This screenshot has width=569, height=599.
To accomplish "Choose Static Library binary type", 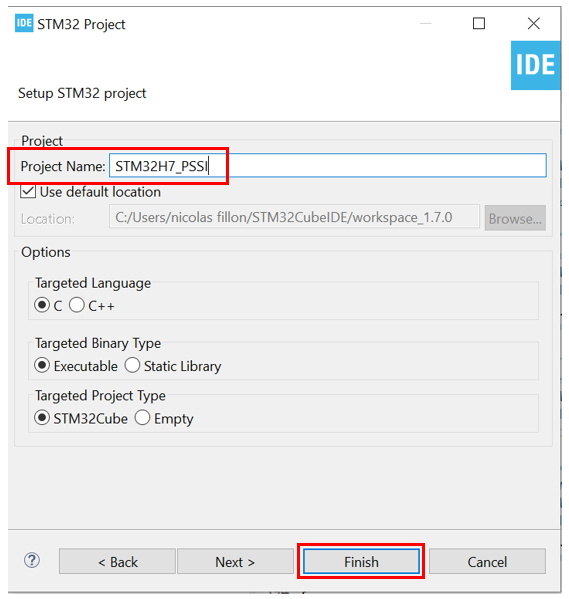I will 132,365.
